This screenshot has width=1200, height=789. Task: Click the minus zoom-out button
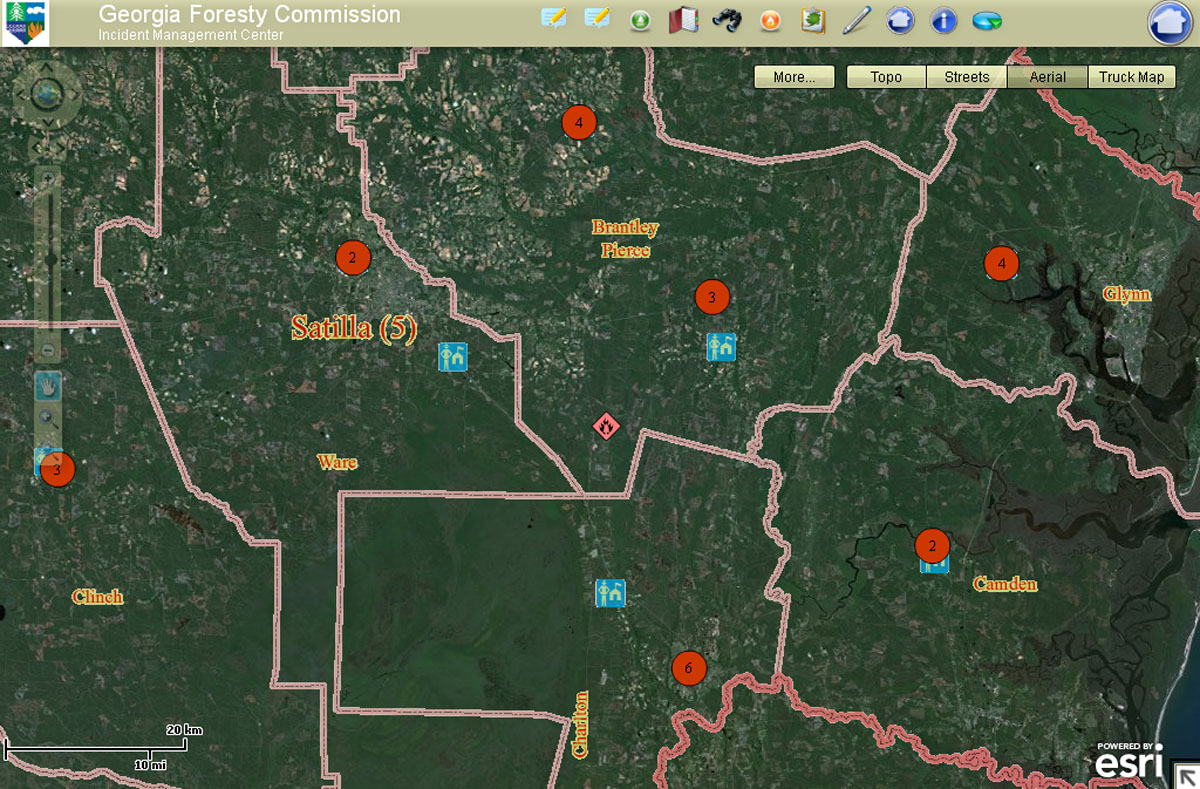click(48, 351)
